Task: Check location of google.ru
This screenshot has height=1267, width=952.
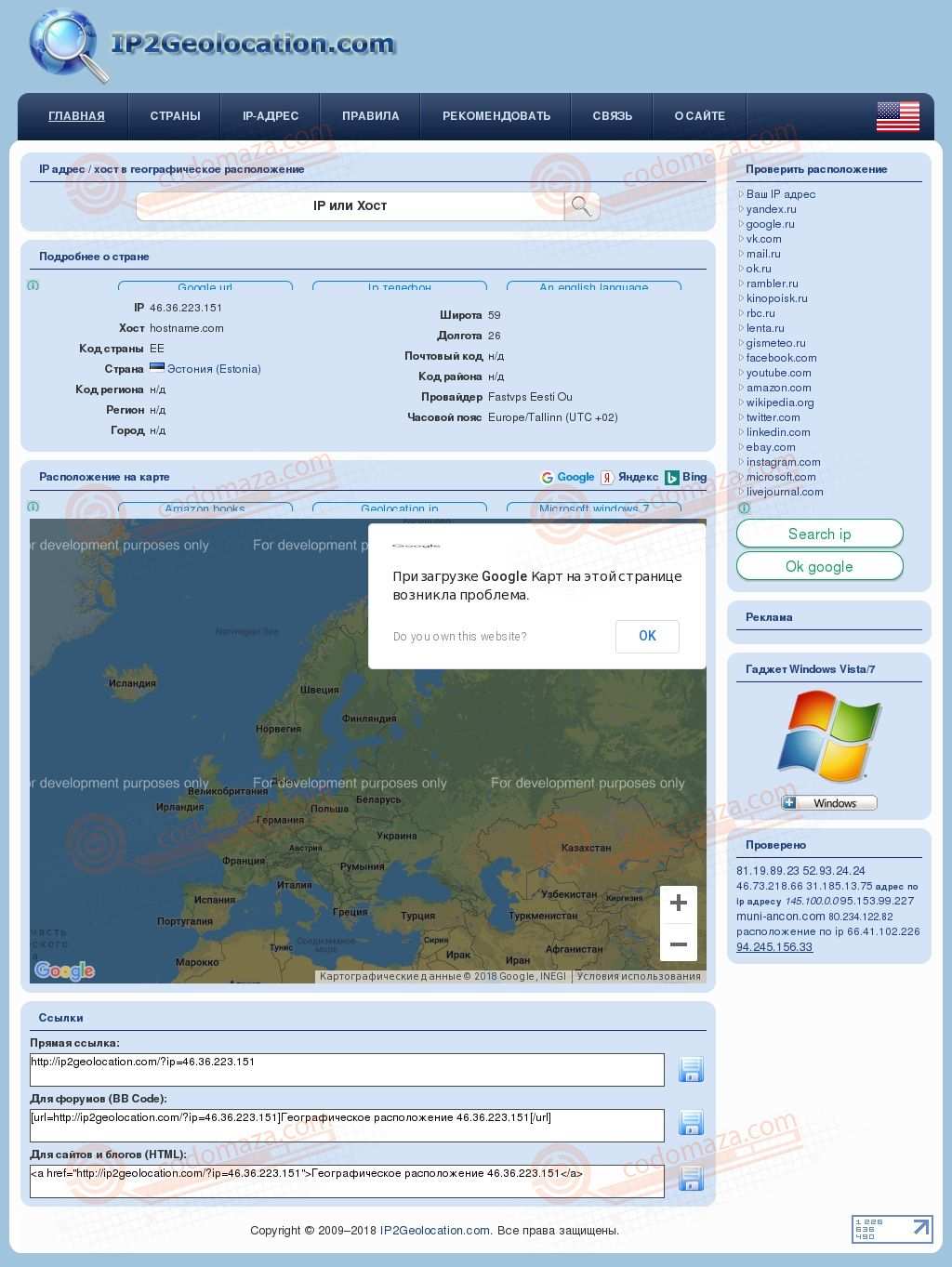Action: (771, 224)
